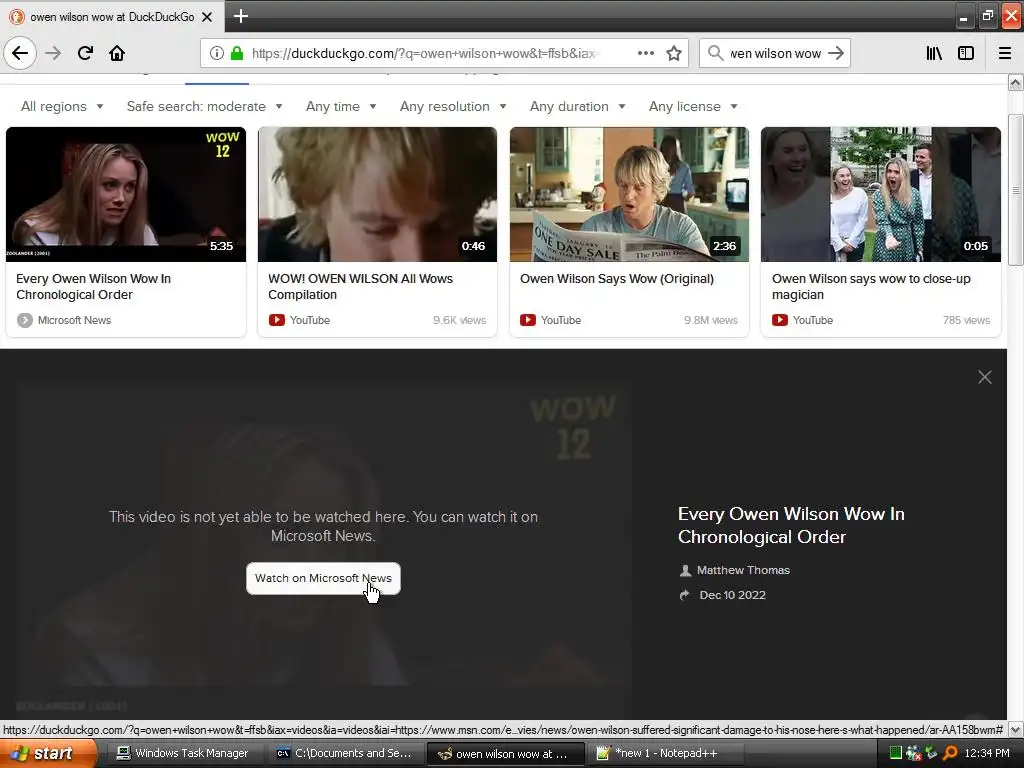Switch to Windows Task Manager in taskbar
The width and height of the screenshot is (1024, 768).
click(x=184, y=754)
